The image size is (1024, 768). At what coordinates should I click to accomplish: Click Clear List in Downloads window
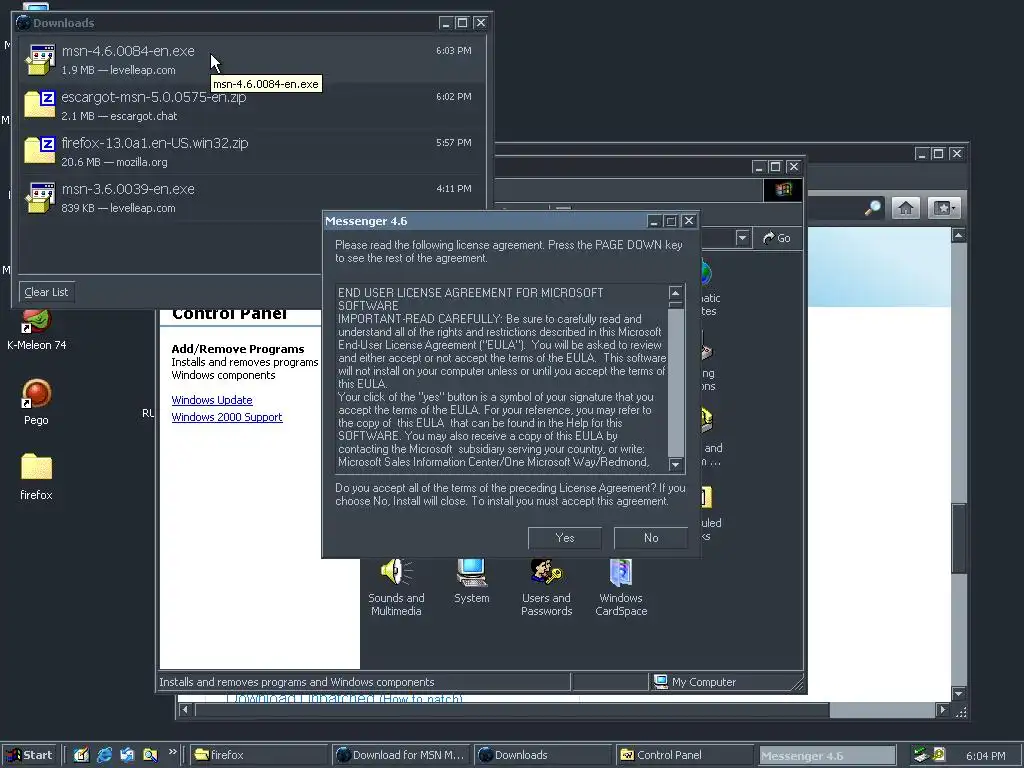[46, 292]
